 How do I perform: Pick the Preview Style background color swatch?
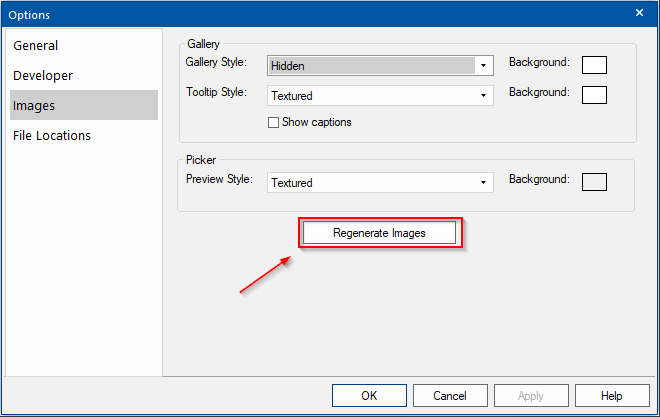click(594, 182)
